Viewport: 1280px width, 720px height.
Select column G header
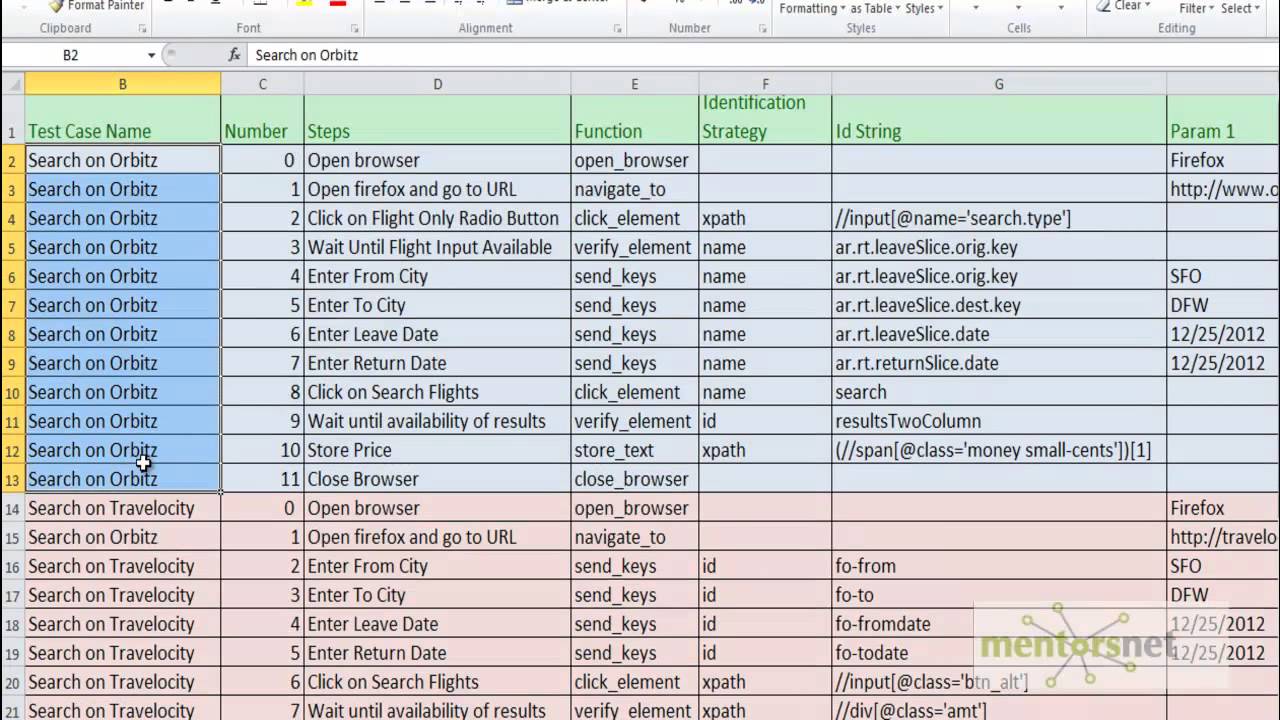pyautogui.click(x=999, y=84)
